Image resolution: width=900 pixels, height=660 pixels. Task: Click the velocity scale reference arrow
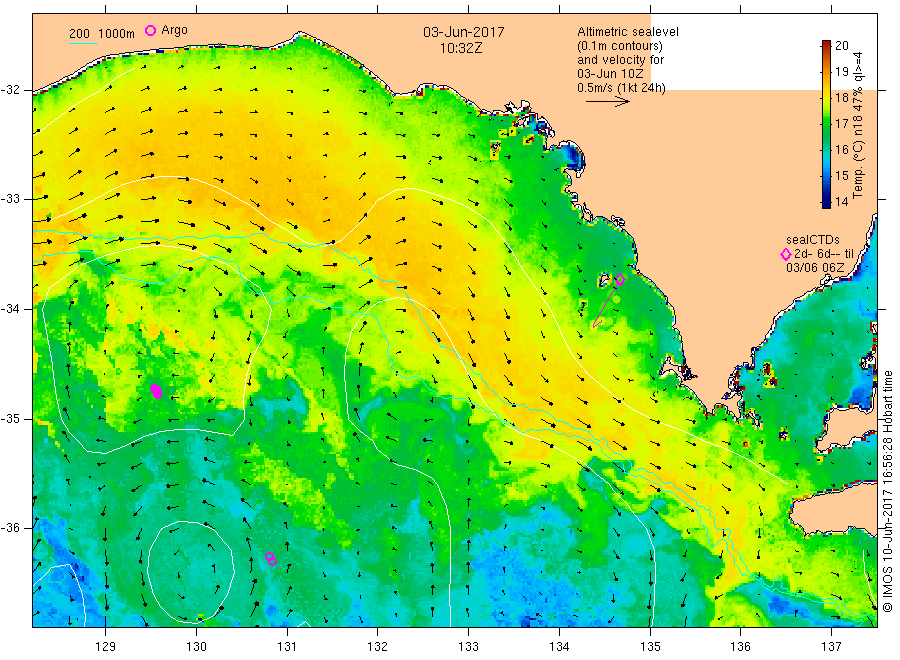coord(608,102)
